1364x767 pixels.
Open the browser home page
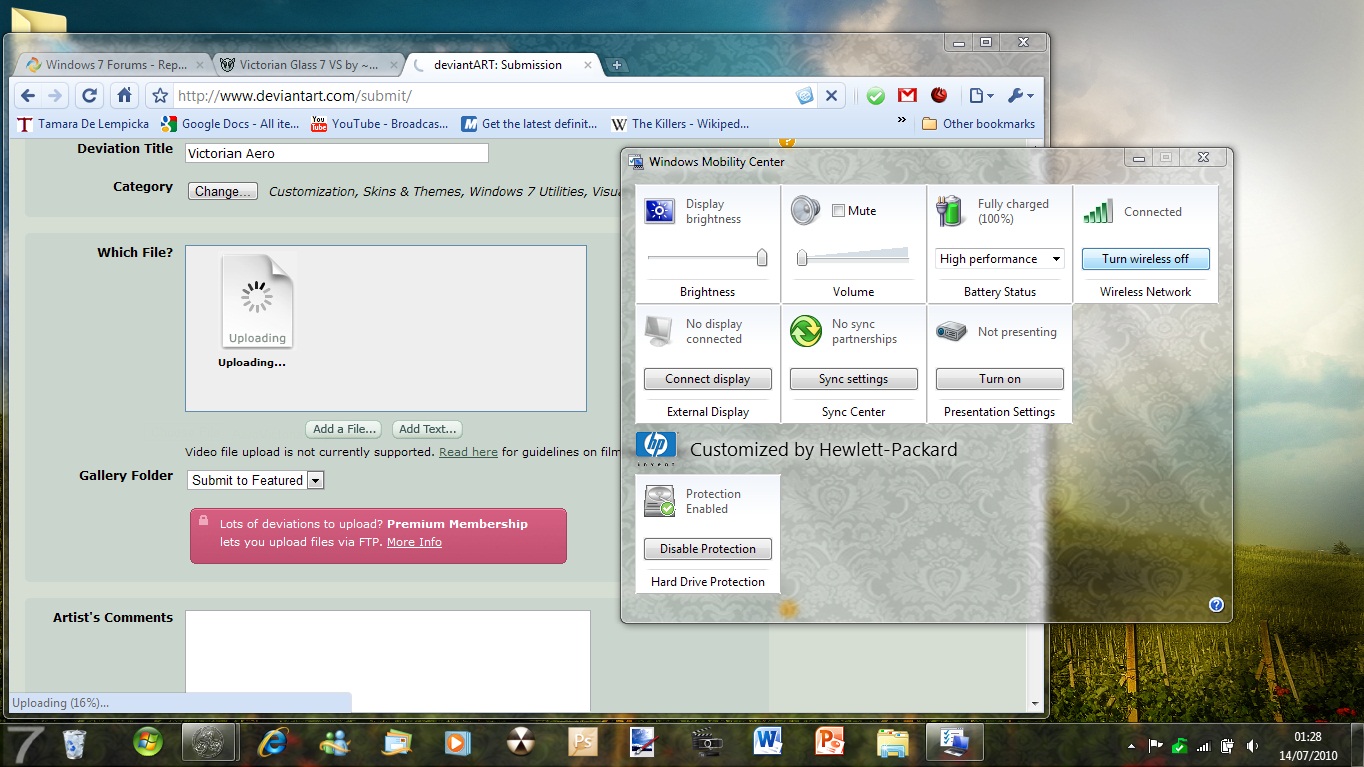(124, 96)
